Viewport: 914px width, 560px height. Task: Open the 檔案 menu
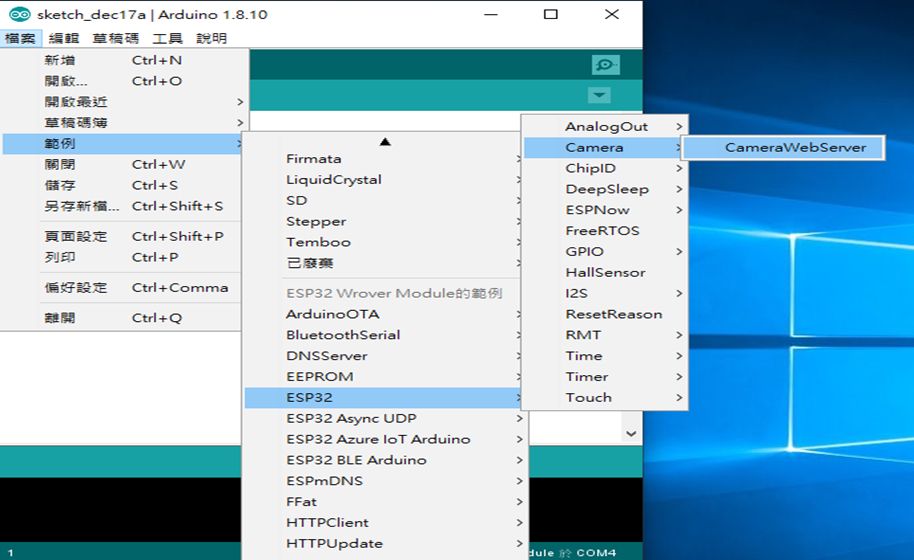click(x=20, y=38)
